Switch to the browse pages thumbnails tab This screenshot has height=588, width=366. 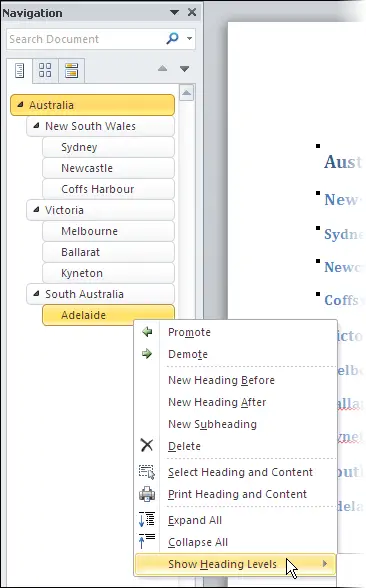click(x=45, y=70)
